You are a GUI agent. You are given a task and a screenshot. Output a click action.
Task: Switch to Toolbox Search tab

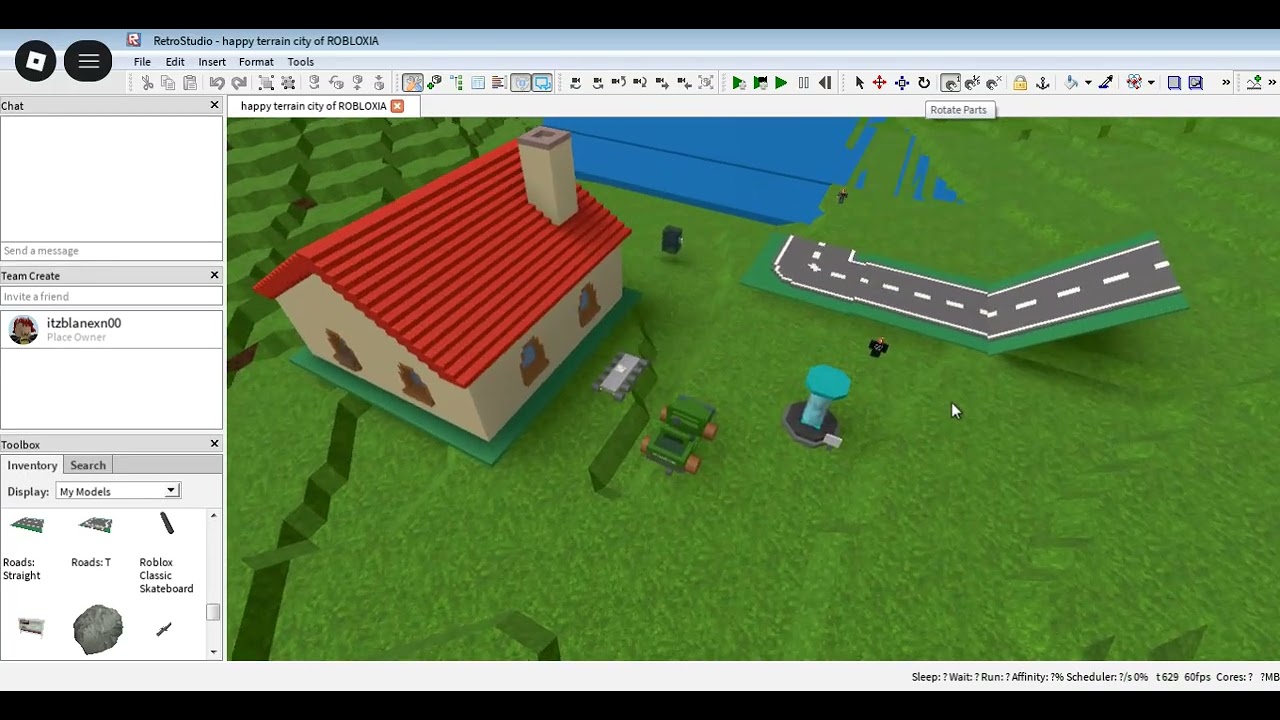click(88, 465)
